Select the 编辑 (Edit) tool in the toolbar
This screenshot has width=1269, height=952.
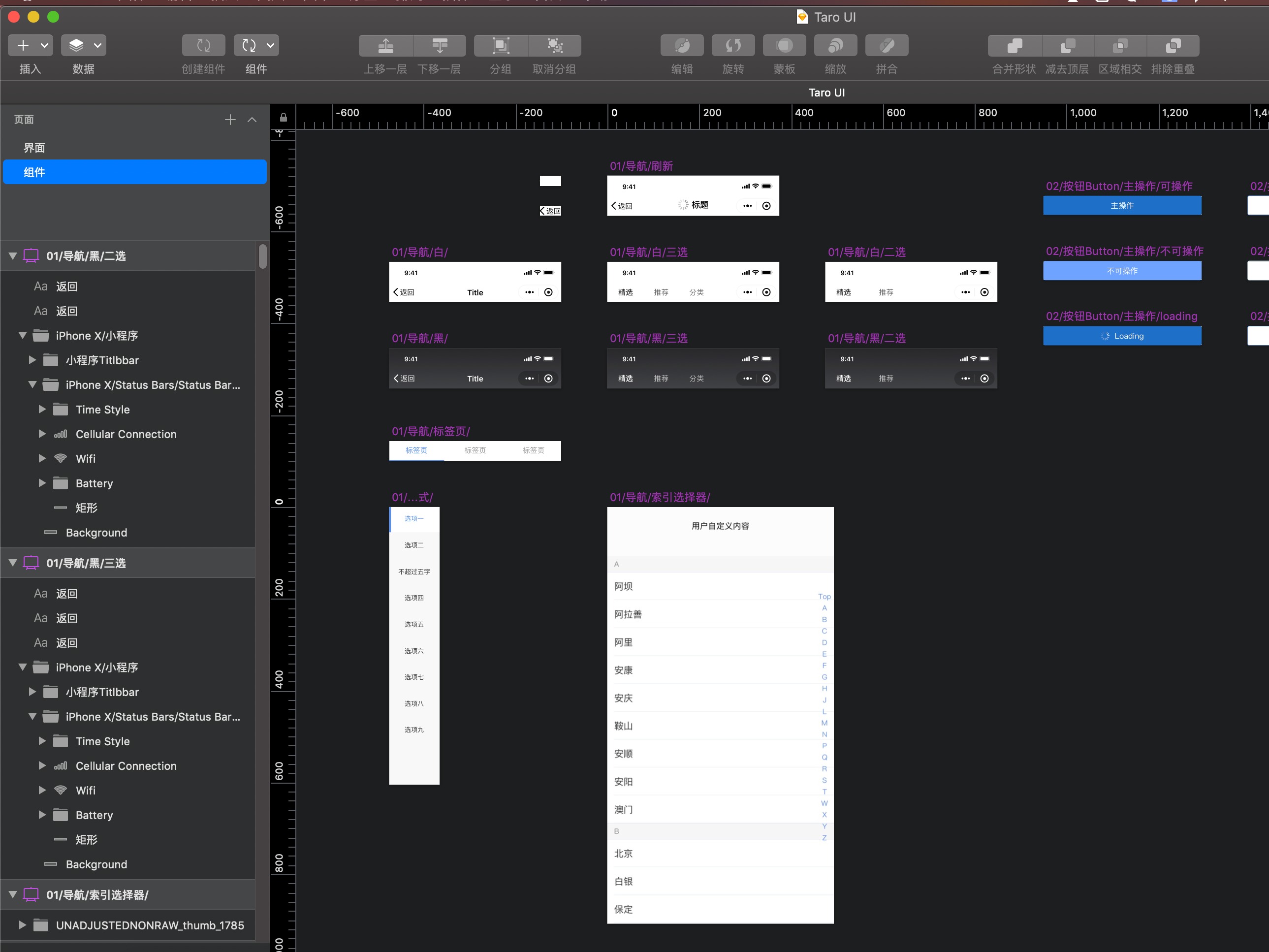(x=682, y=45)
